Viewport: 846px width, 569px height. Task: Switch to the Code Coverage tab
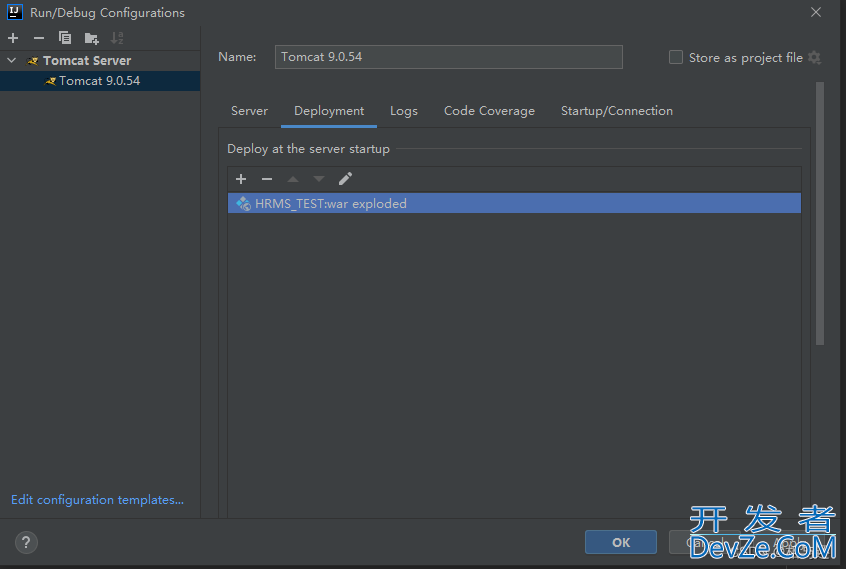tap(489, 111)
